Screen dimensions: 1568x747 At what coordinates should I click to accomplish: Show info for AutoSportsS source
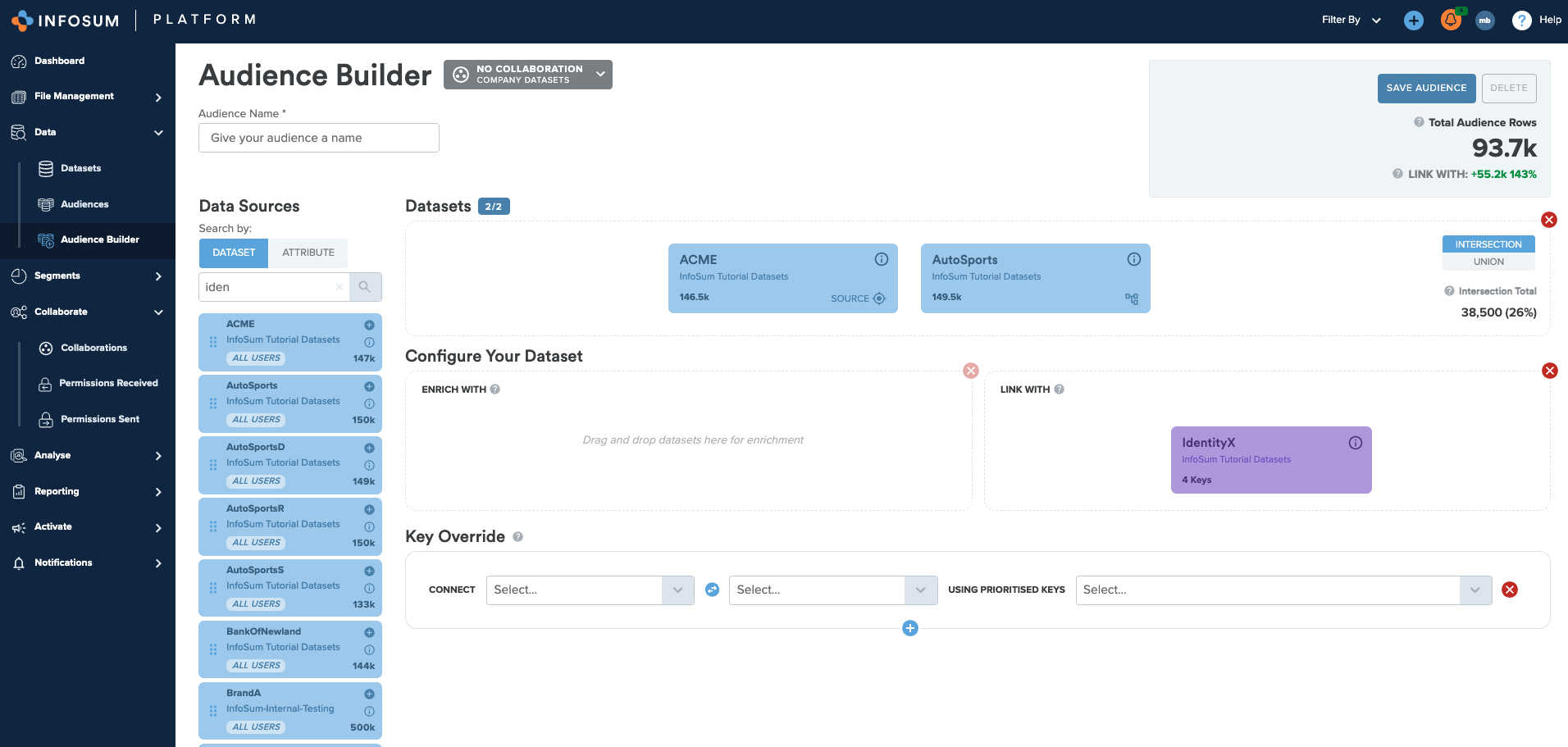click(369, 588)
